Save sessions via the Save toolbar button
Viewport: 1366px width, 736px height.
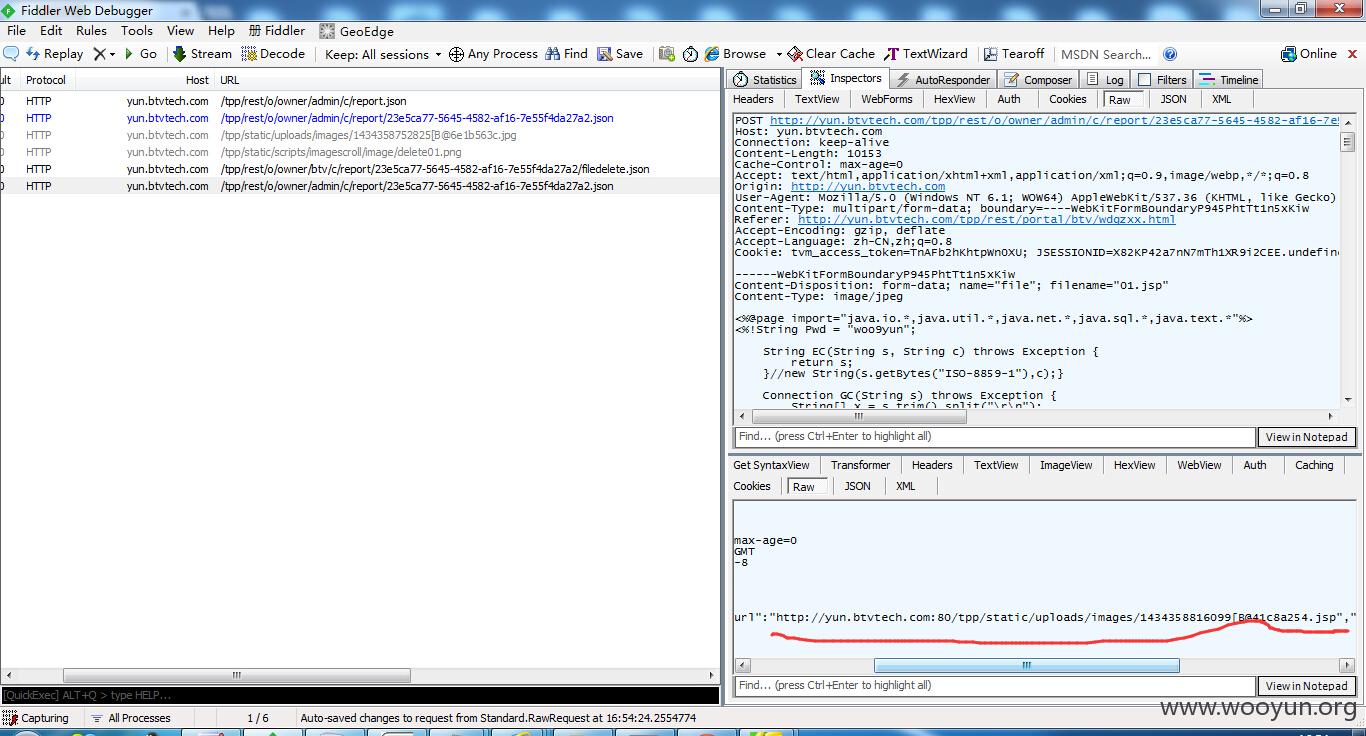tap(620, 54)
